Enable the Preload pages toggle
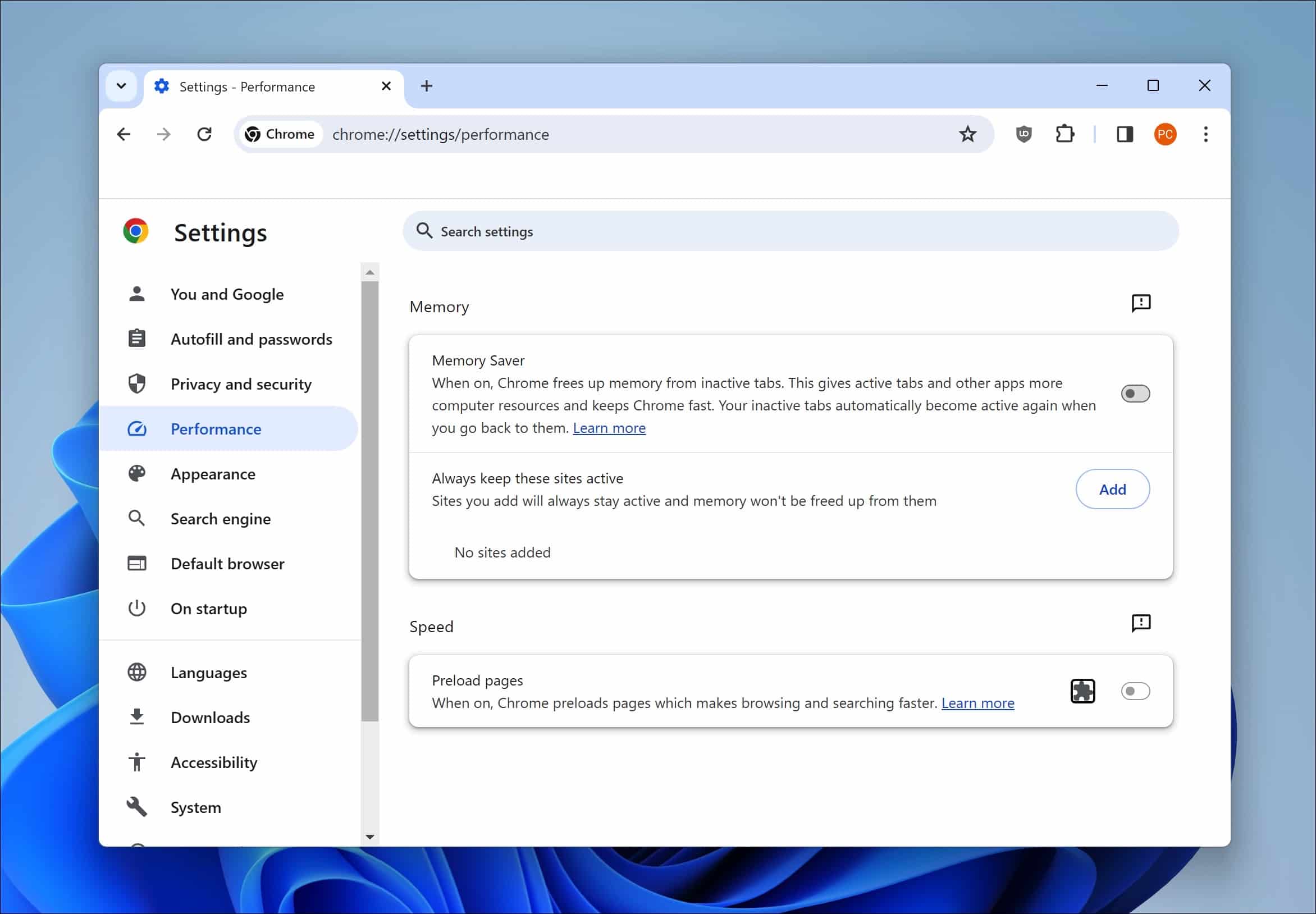 (1135, 691)
